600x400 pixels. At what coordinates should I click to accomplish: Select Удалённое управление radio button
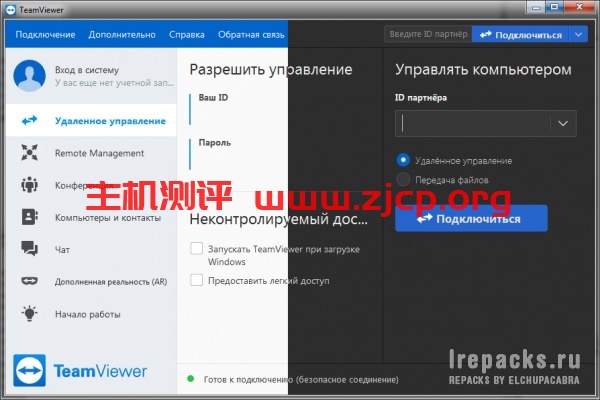(x=403, y=160)
